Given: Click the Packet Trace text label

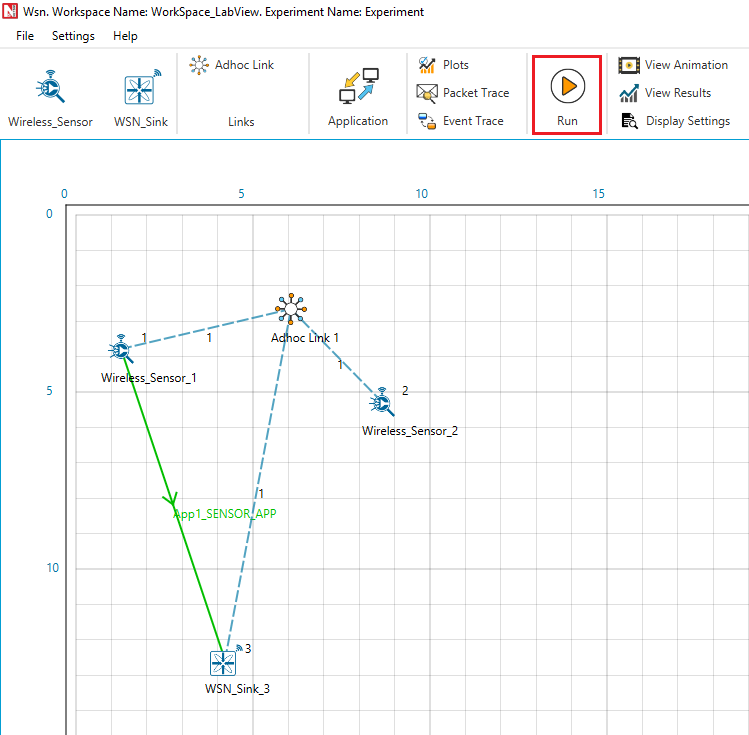Looking at the screenshot, I should [476, 93].
